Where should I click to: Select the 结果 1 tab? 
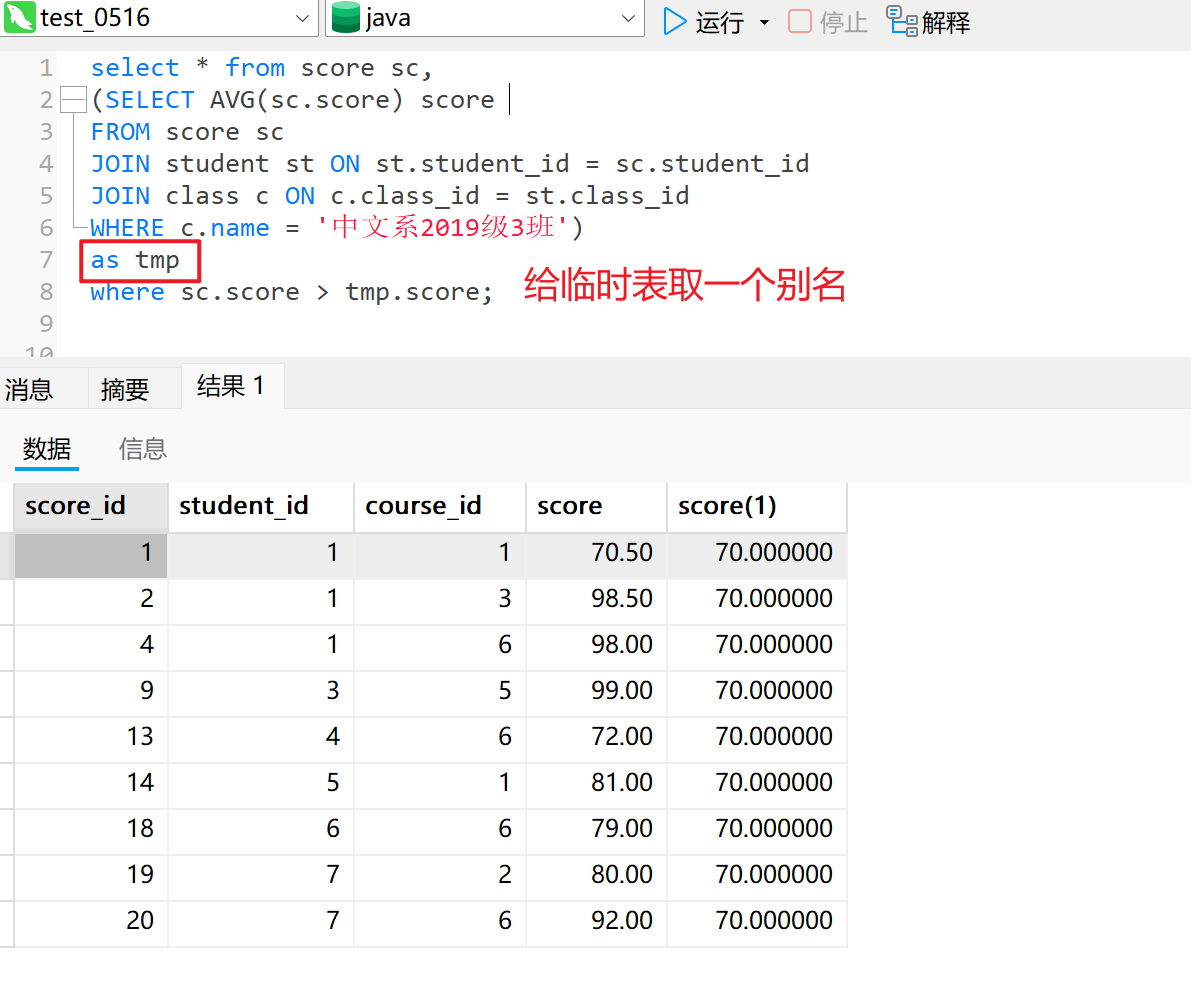[x=231, y=386]
